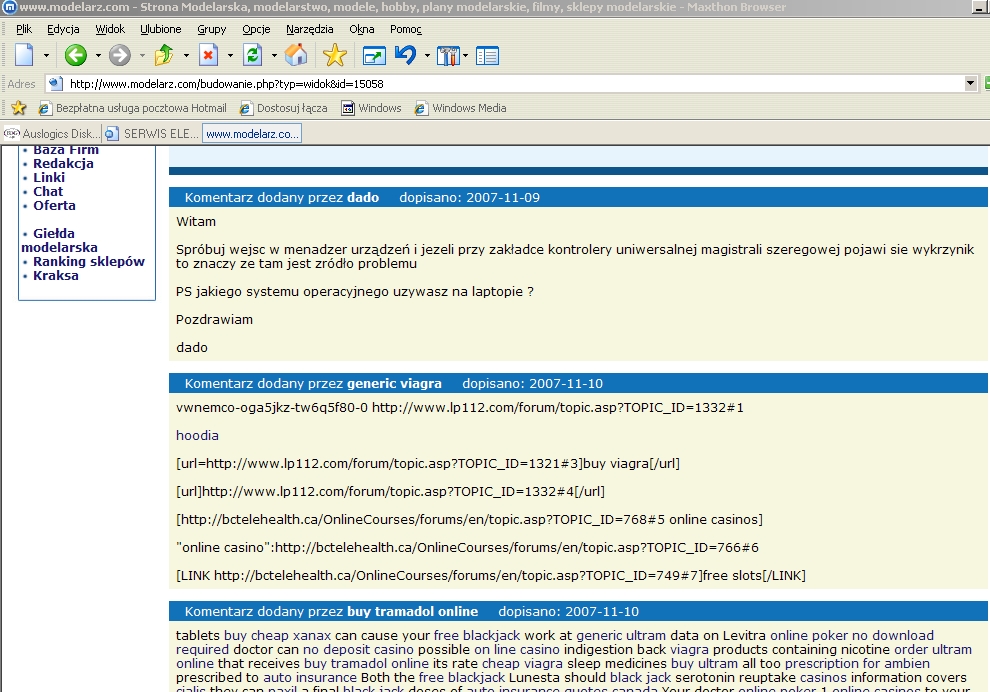
Task: Open Dostosuj łącza bookmark
Action: point(283,108)
